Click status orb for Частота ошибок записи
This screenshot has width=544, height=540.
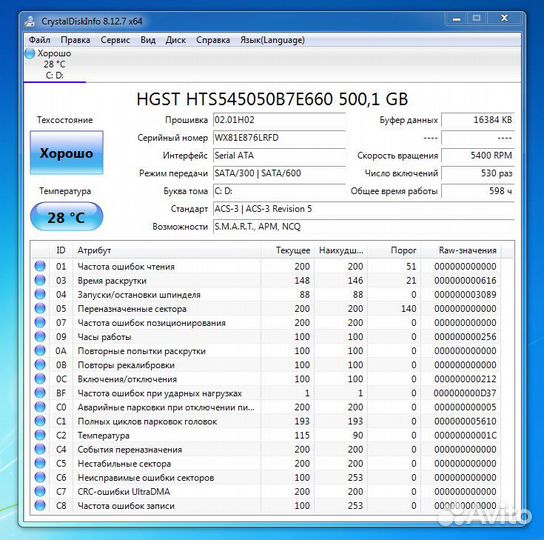coord(40,505)
